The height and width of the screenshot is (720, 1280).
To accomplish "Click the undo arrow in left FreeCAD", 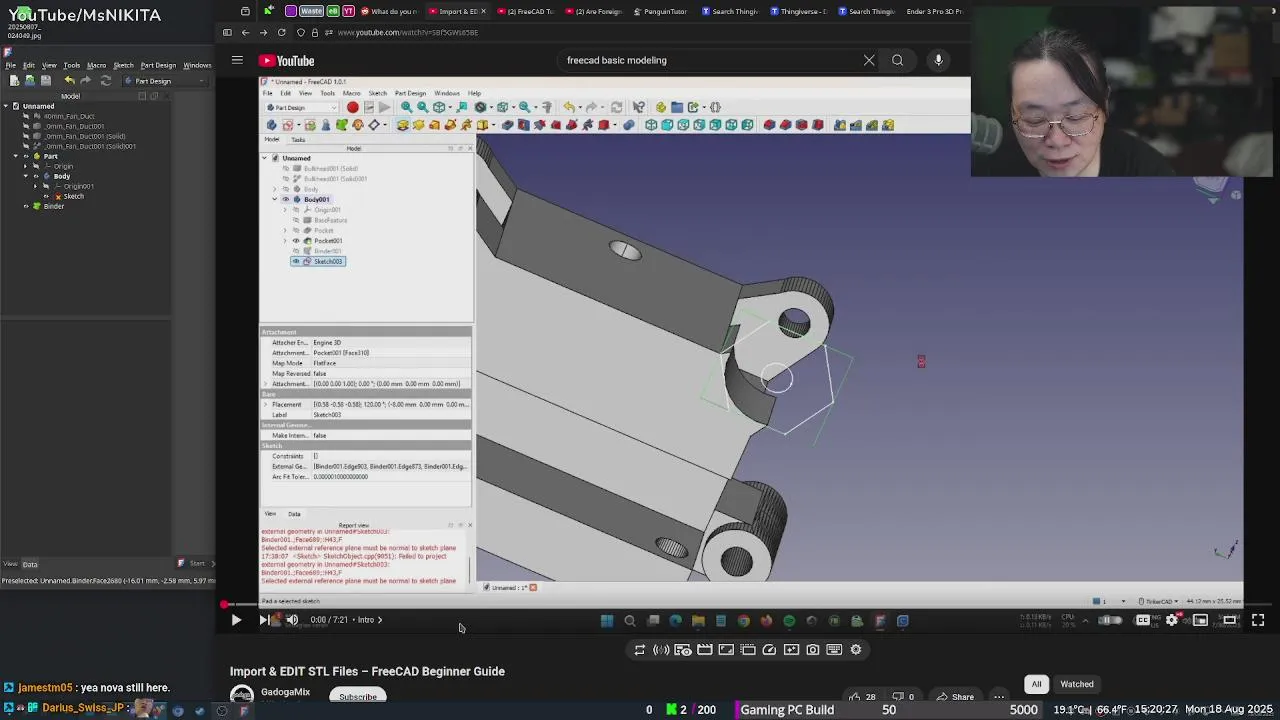I will click(x=69, y=81).
